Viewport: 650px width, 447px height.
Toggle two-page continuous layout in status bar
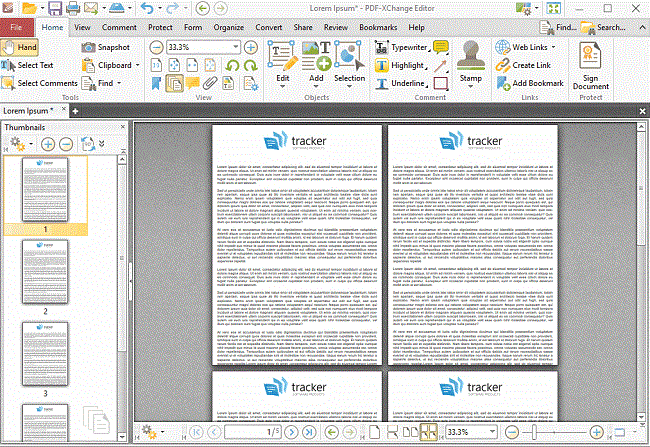(429, 431)
